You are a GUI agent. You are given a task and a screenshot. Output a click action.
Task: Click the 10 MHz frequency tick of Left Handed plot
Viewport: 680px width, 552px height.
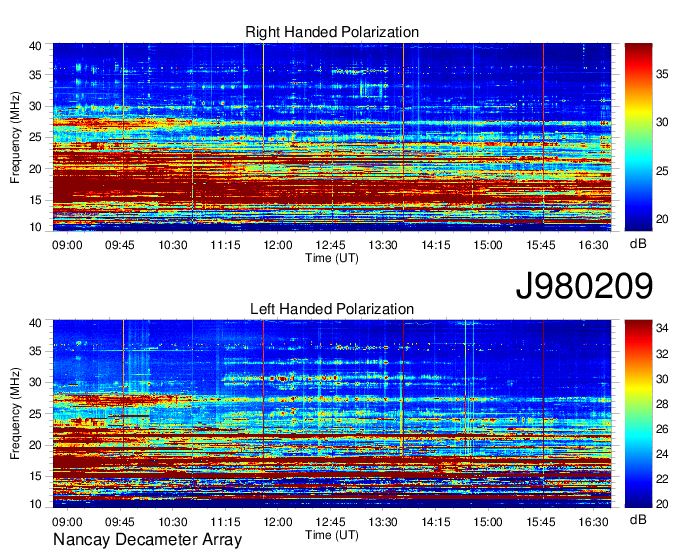36,504
